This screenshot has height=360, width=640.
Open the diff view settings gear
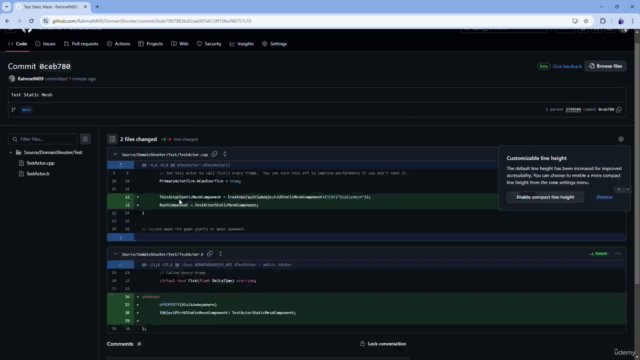(621, 139)
